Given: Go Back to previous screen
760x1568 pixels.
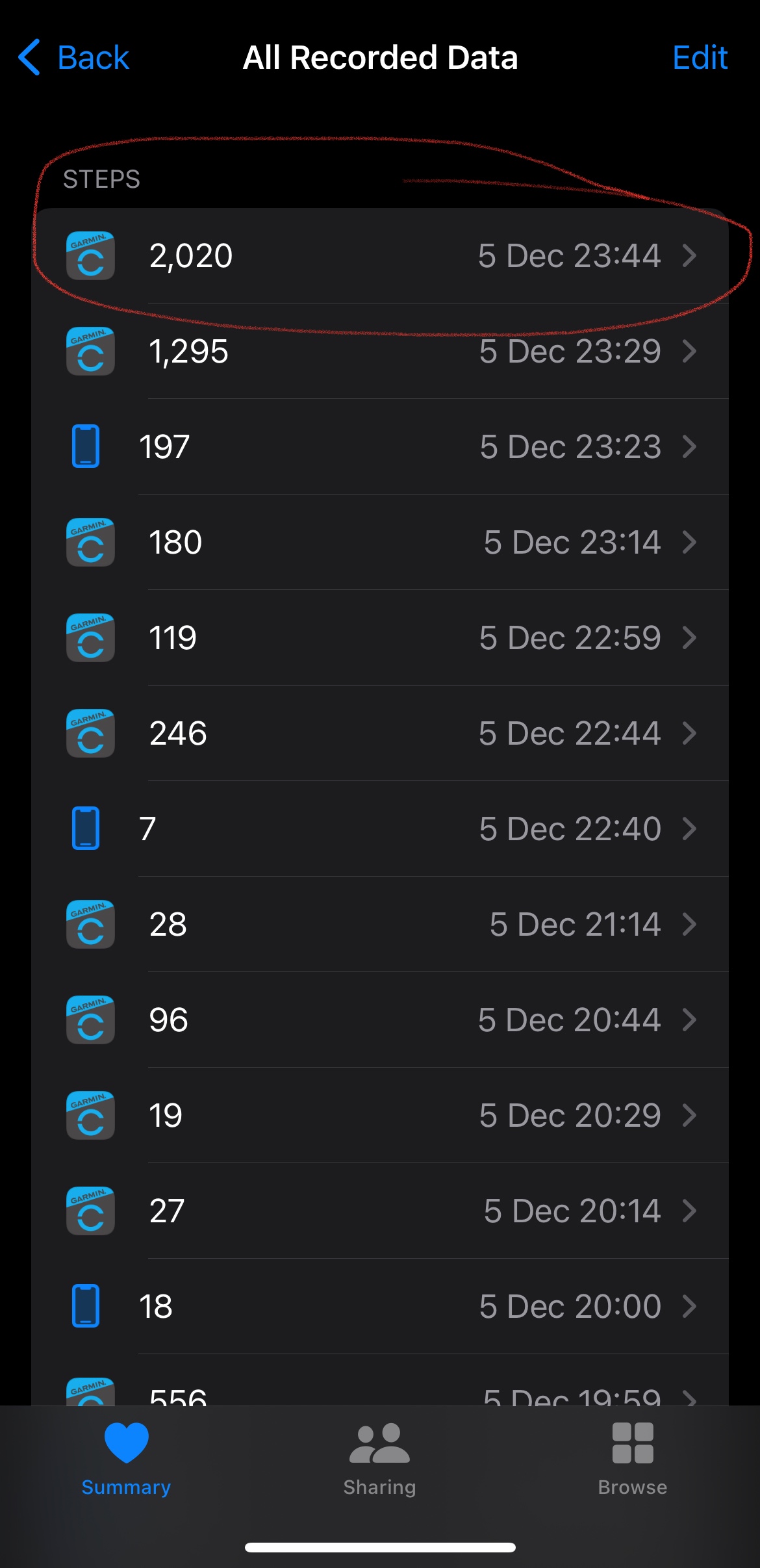Looking at the screenshot, I should coord(73,58).
